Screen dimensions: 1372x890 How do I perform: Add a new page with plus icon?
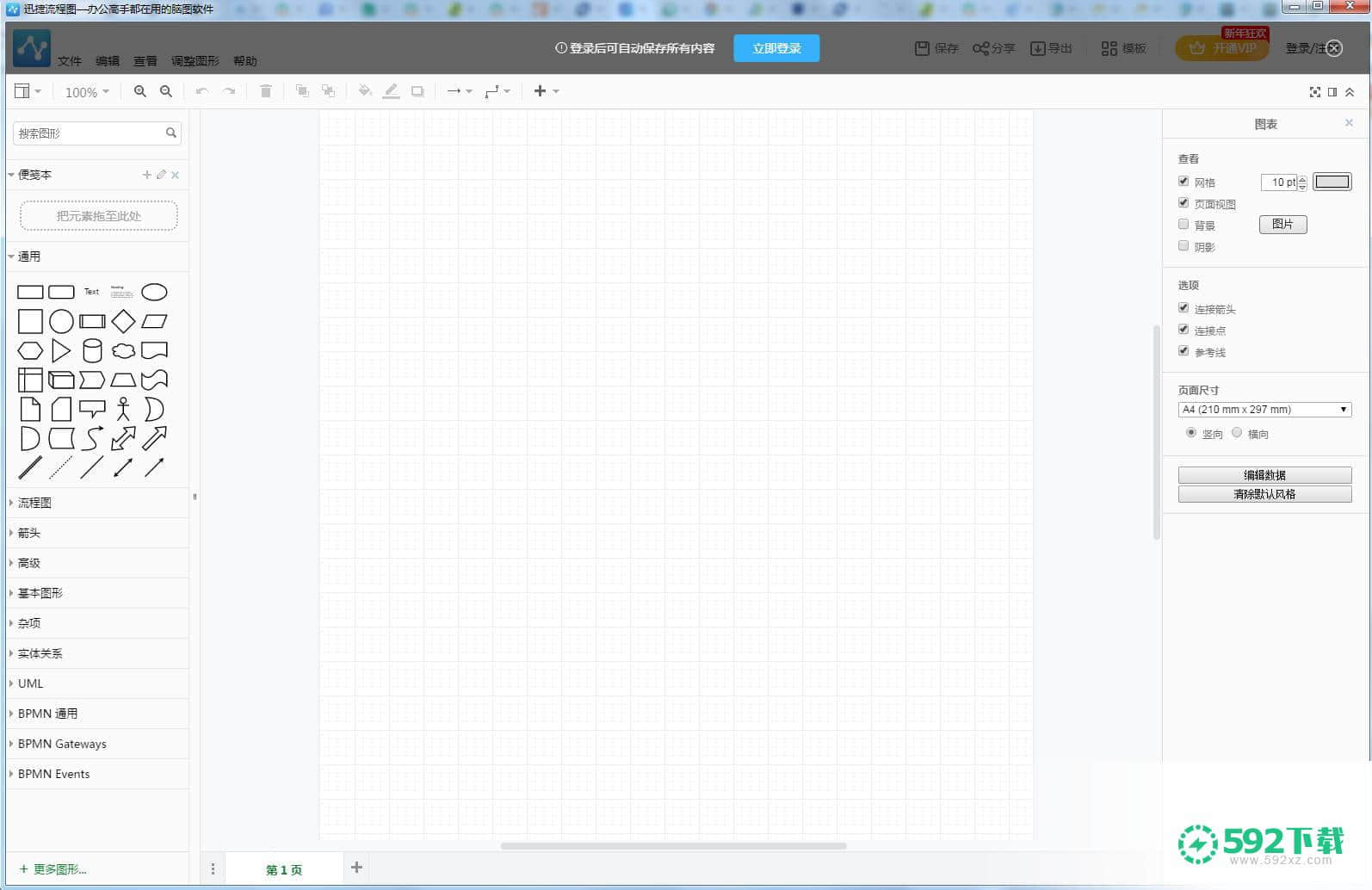point(356,867)
